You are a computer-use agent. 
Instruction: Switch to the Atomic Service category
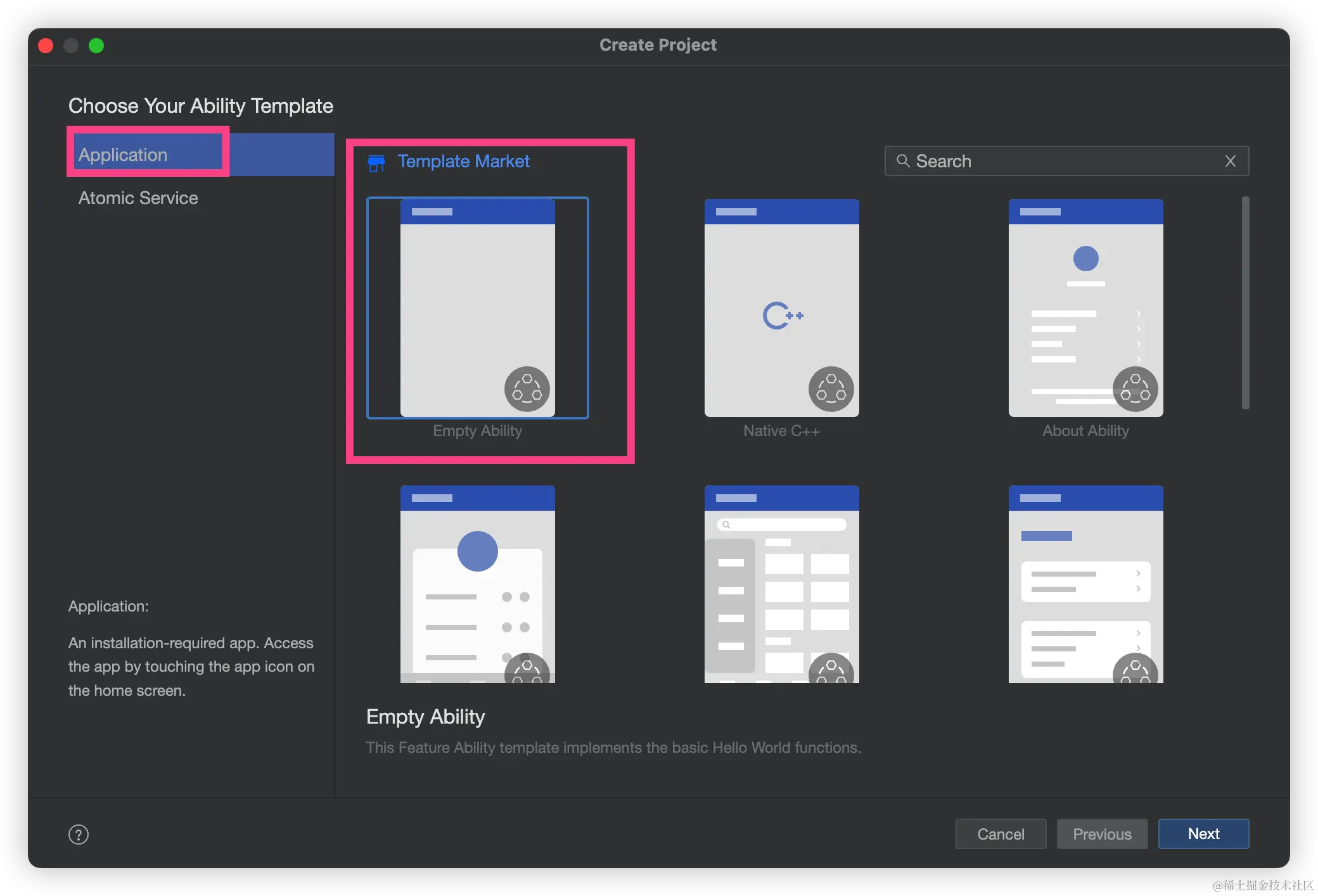tap(138, 198)
